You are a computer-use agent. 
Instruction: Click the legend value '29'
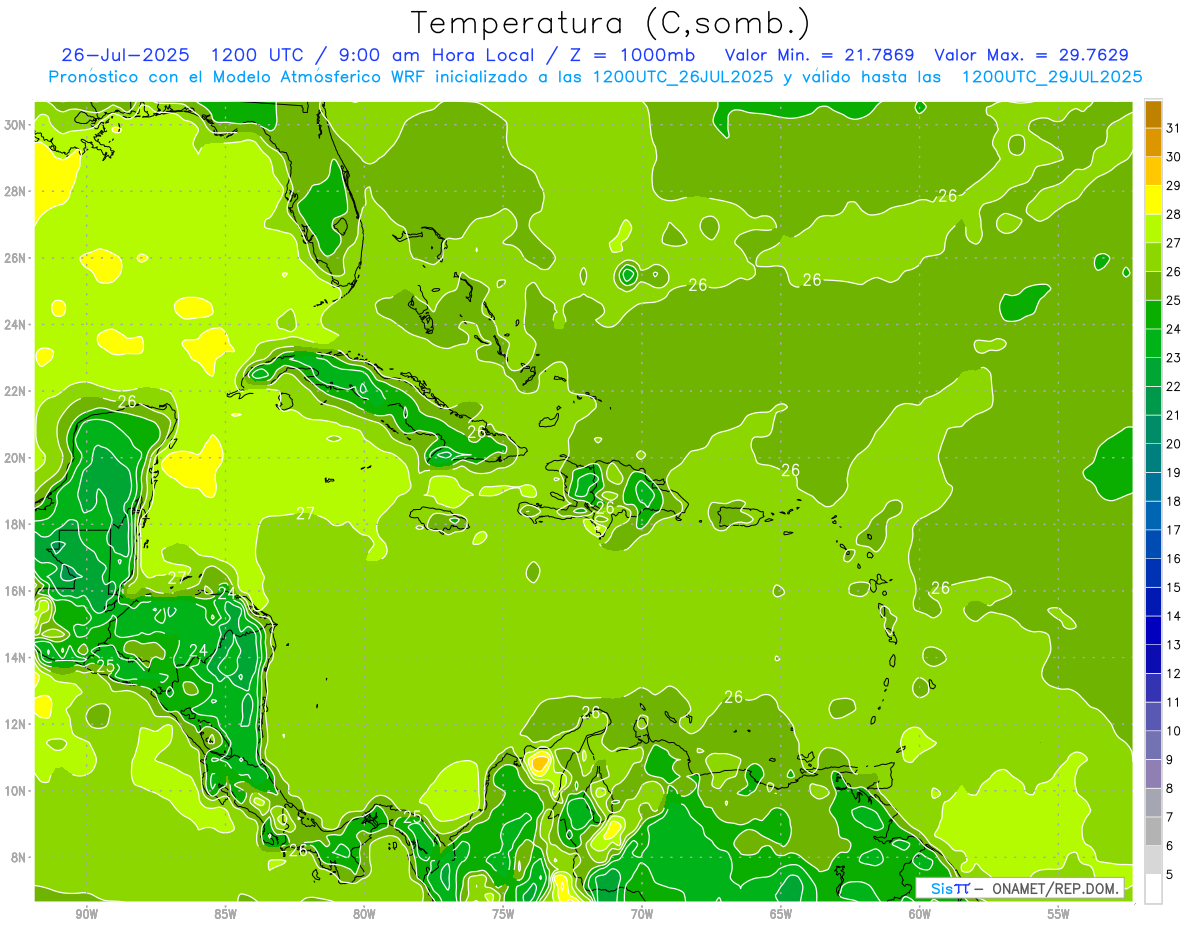click(x=1174, y=185)
